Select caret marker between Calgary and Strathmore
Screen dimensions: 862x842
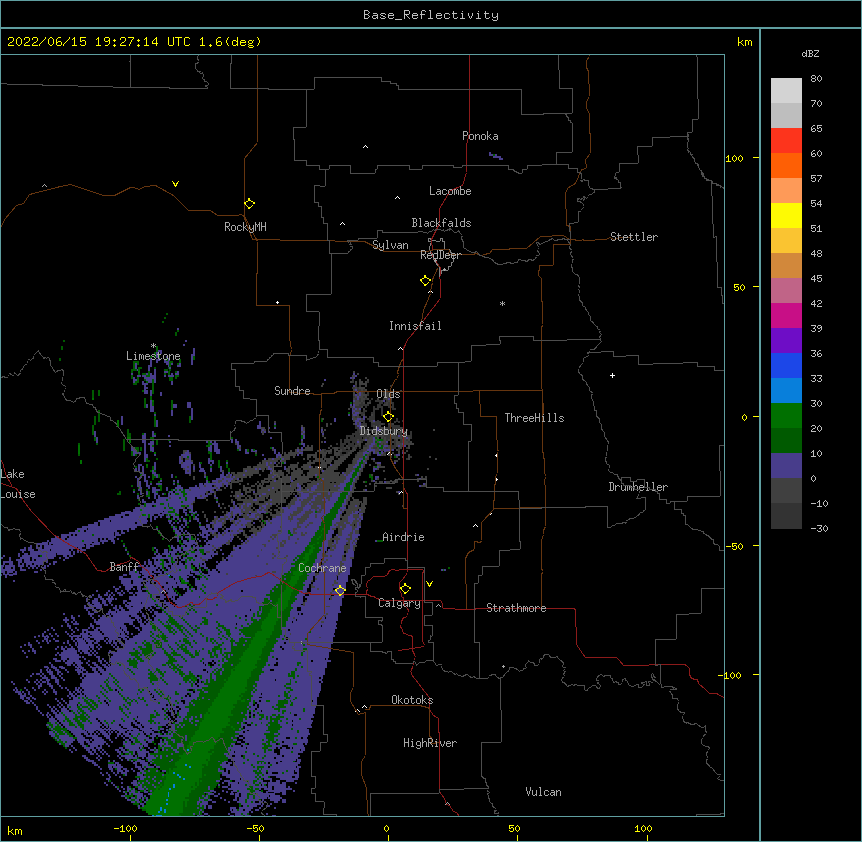(438, 605)
